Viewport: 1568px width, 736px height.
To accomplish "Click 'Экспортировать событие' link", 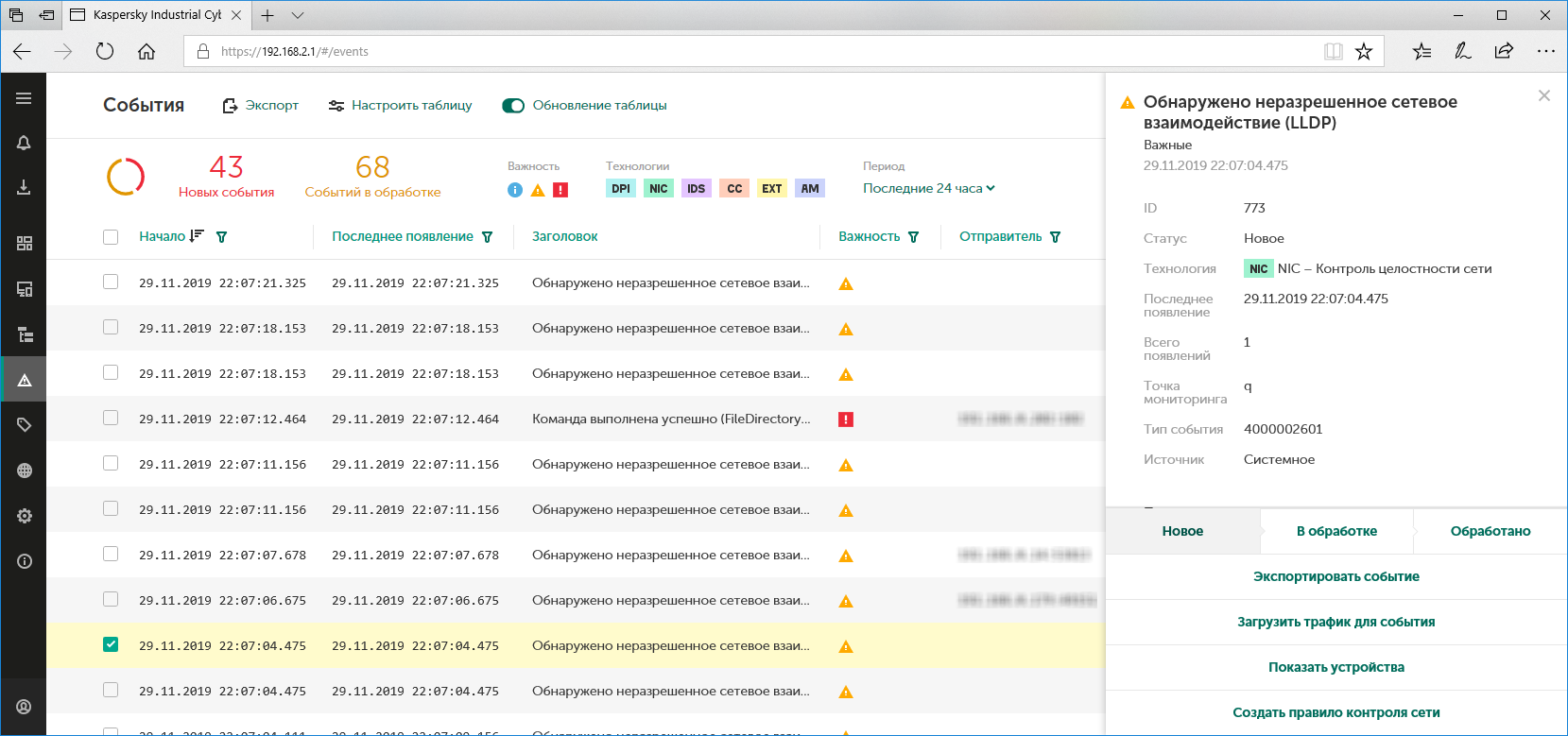I will (1335, 577).
